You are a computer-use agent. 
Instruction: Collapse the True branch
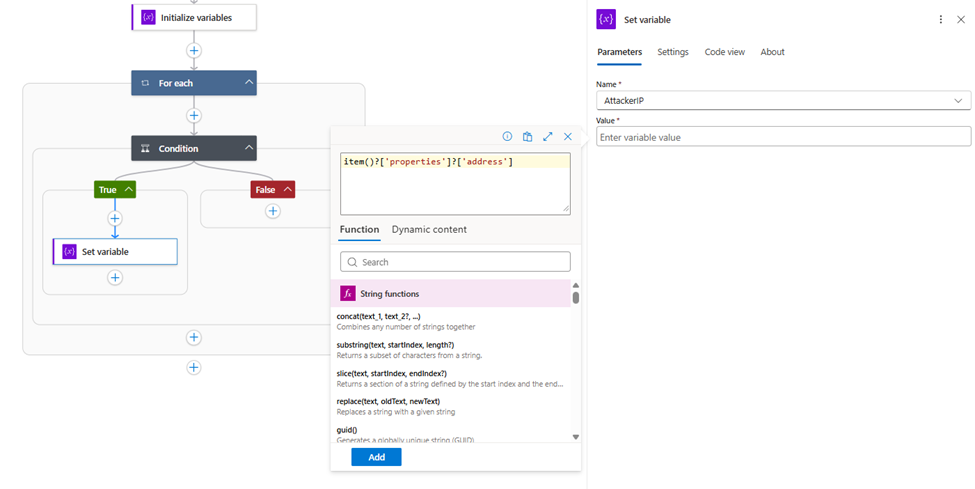[128, 190]
